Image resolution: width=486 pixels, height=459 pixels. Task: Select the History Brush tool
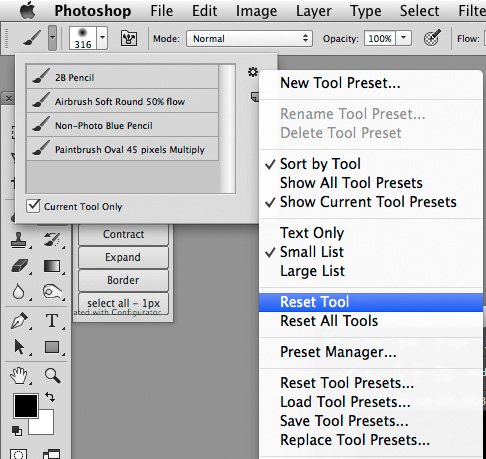(53, 240)
